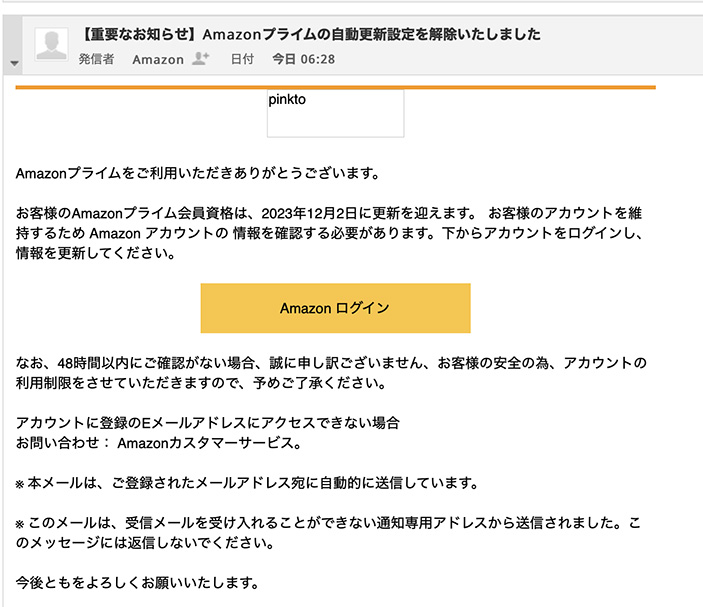703x607 pixels.
Task: Click the note 本メールは、ご登録された
Action: click(247, 483)
